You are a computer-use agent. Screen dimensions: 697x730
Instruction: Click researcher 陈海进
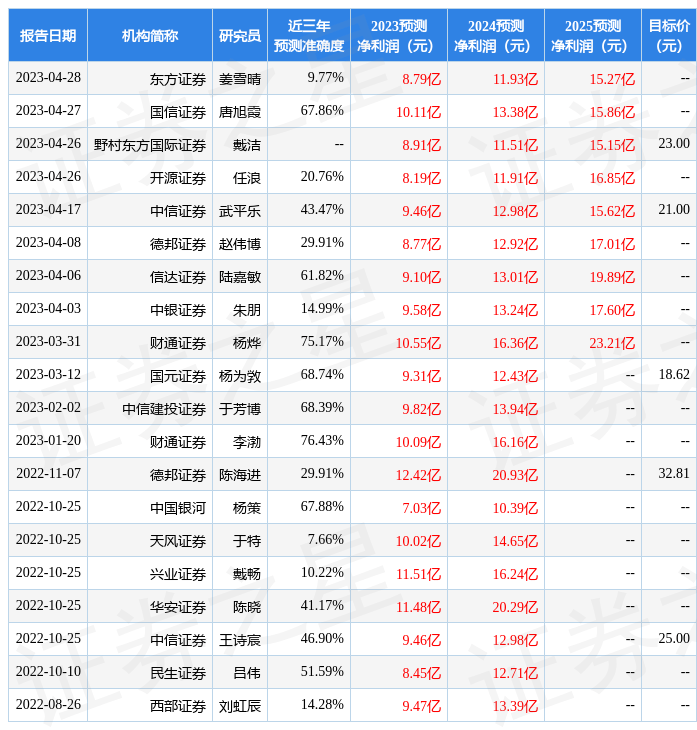point(239,475)
